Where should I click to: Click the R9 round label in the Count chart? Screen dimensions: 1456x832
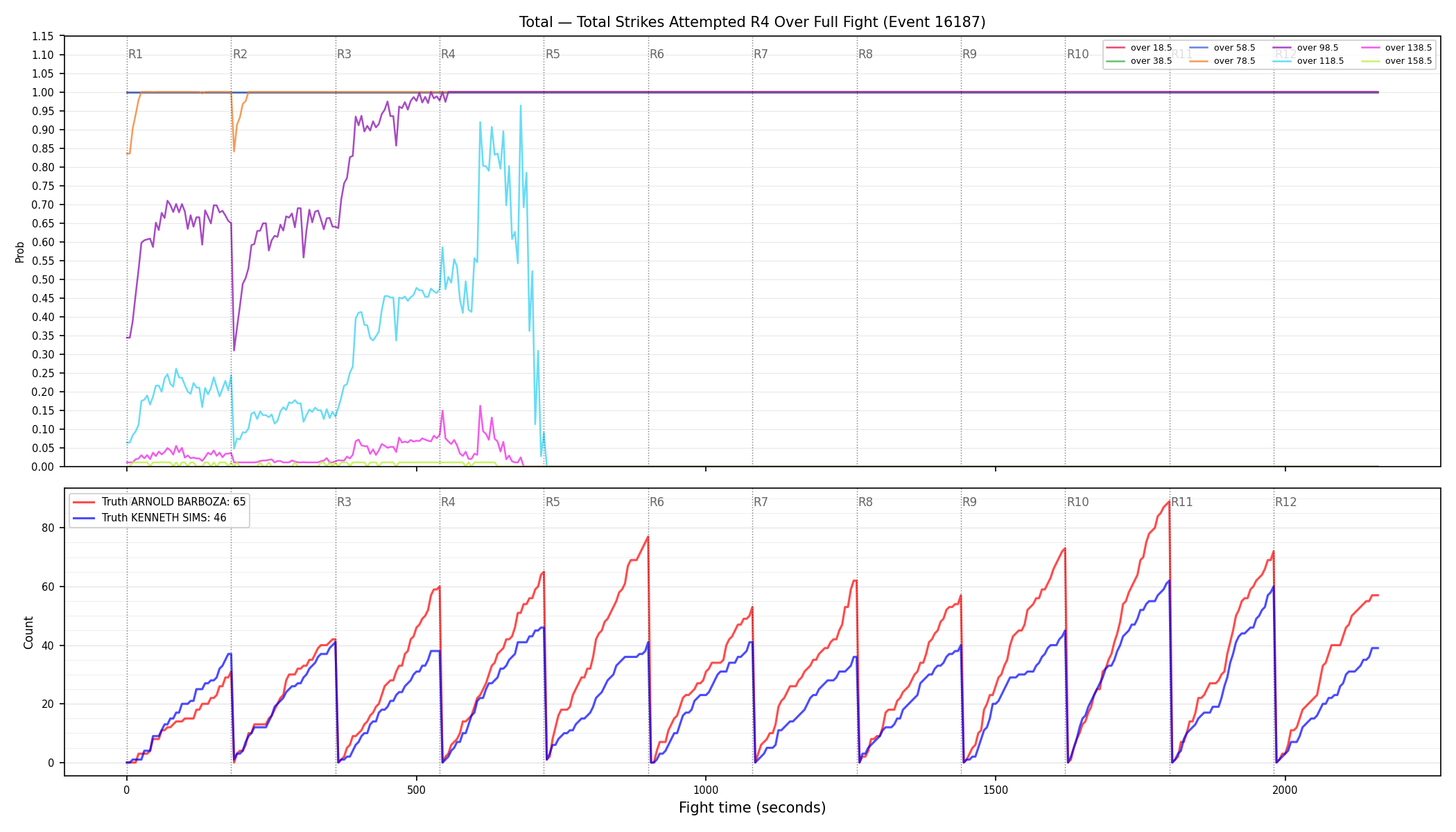pos(969,502)
